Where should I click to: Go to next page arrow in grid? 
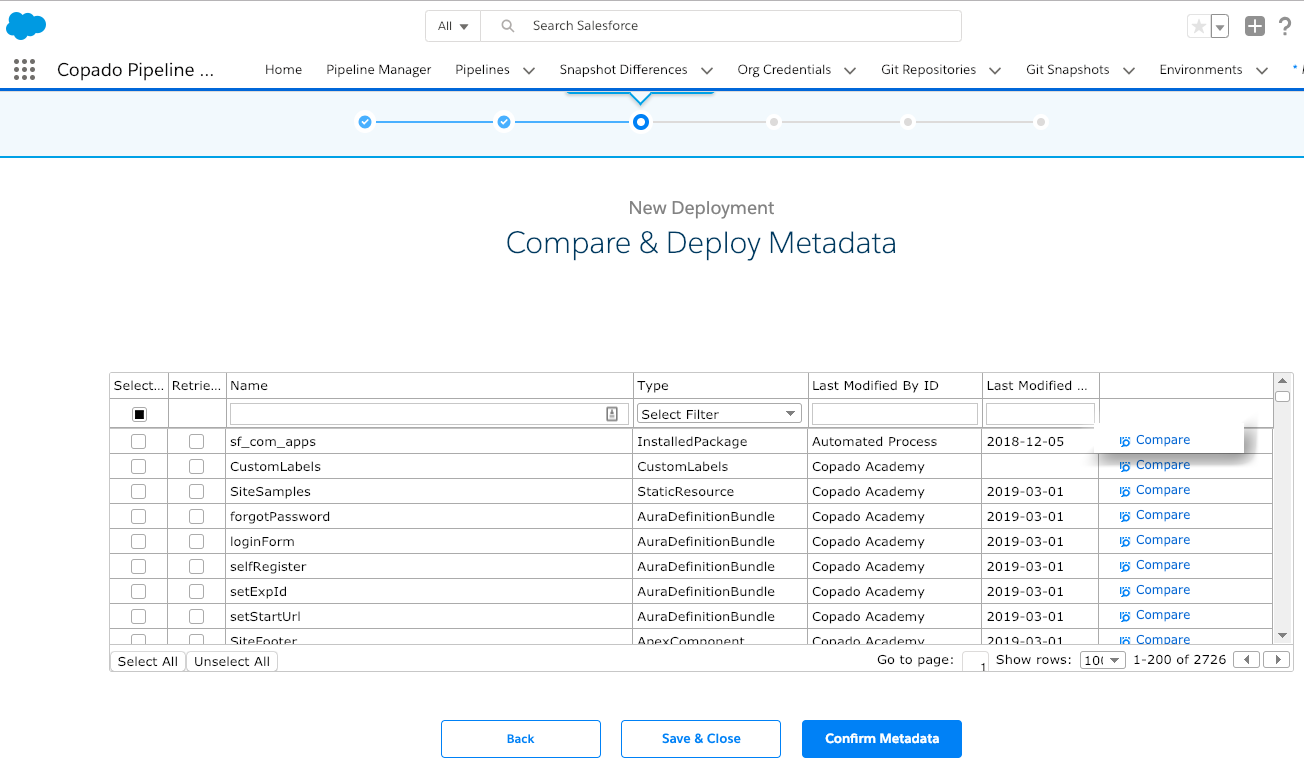[1276, 660]
